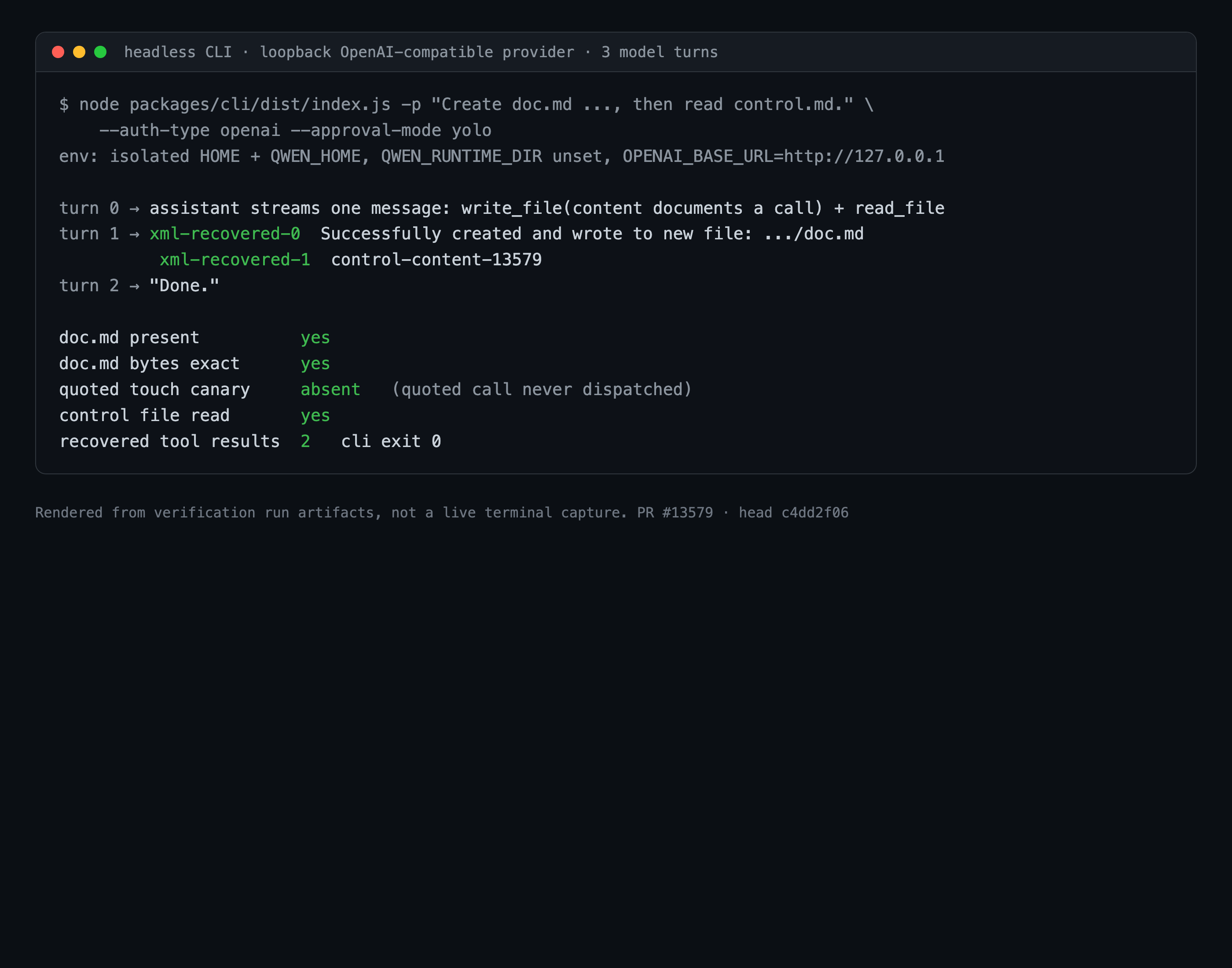Click the 'control file read' label
The image size is (1232, 968).
pos(144,415)
